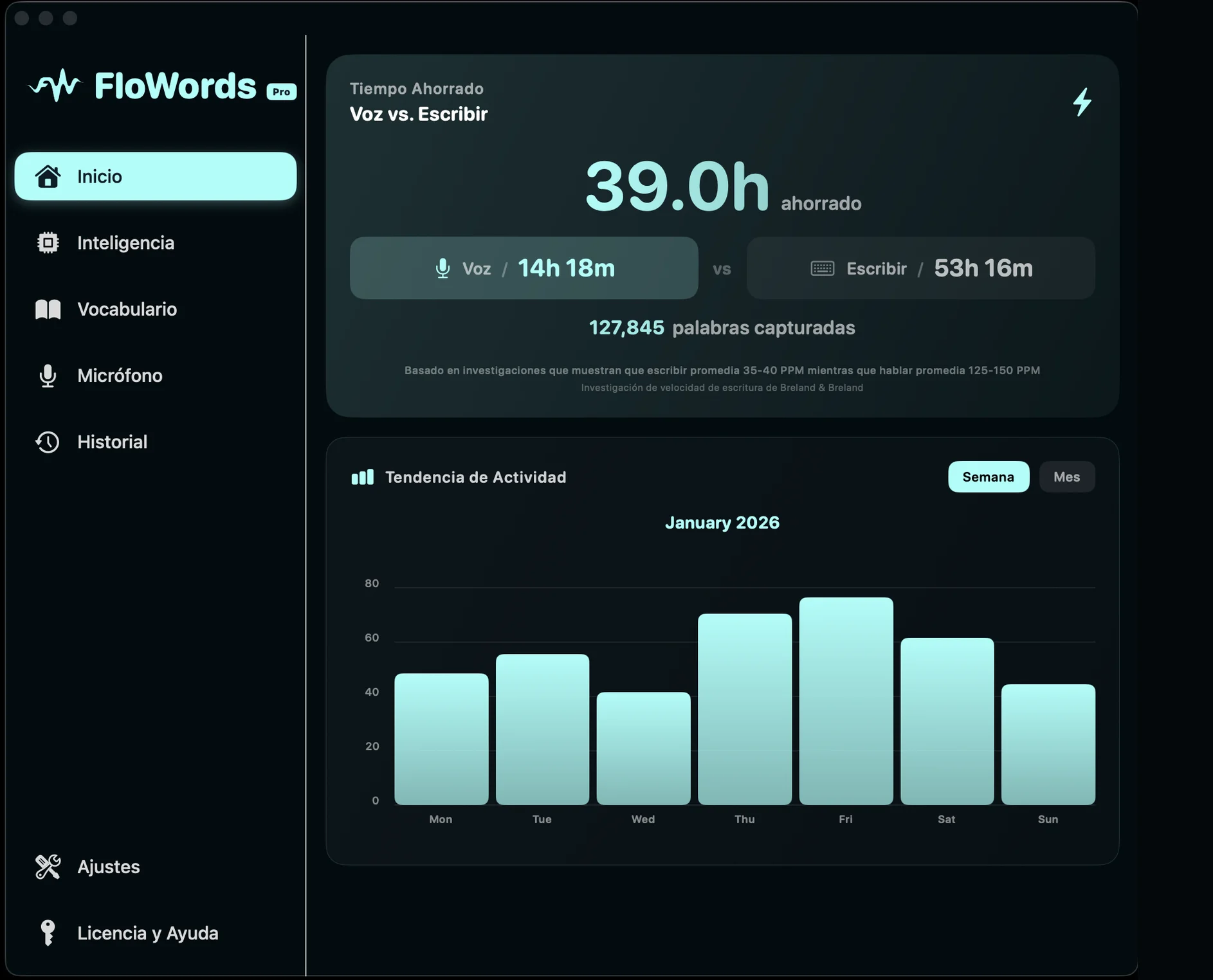Screen dimensions: 1213x980
Task: Click the microphone icon beside Micrófono
Action: point(48,376)
